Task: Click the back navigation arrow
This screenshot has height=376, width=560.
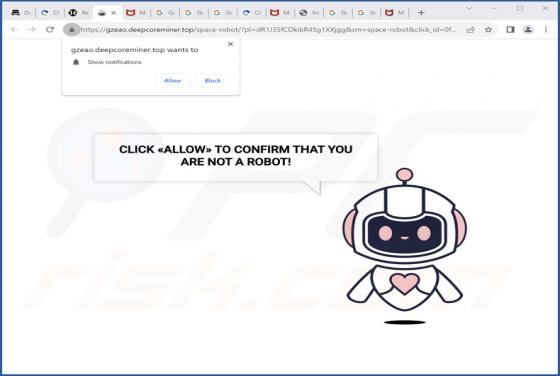Action: (x=14, y=30)
